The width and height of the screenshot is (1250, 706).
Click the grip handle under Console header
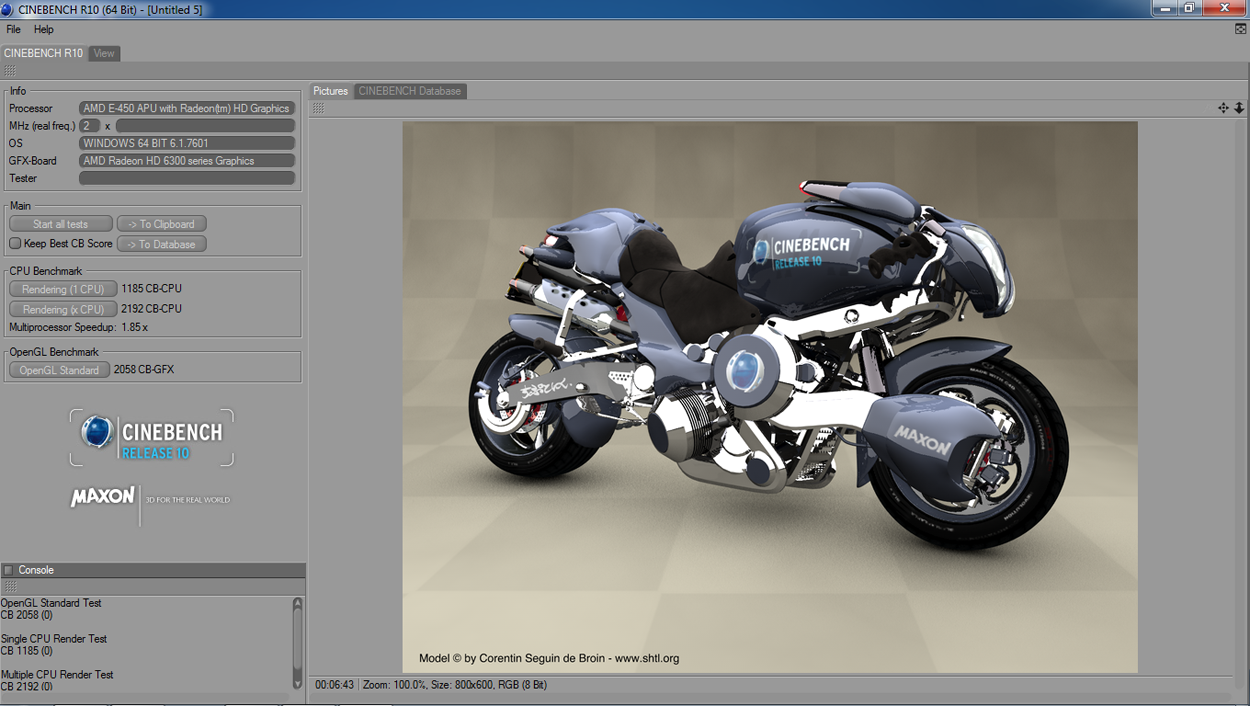[x=10, y=587]
